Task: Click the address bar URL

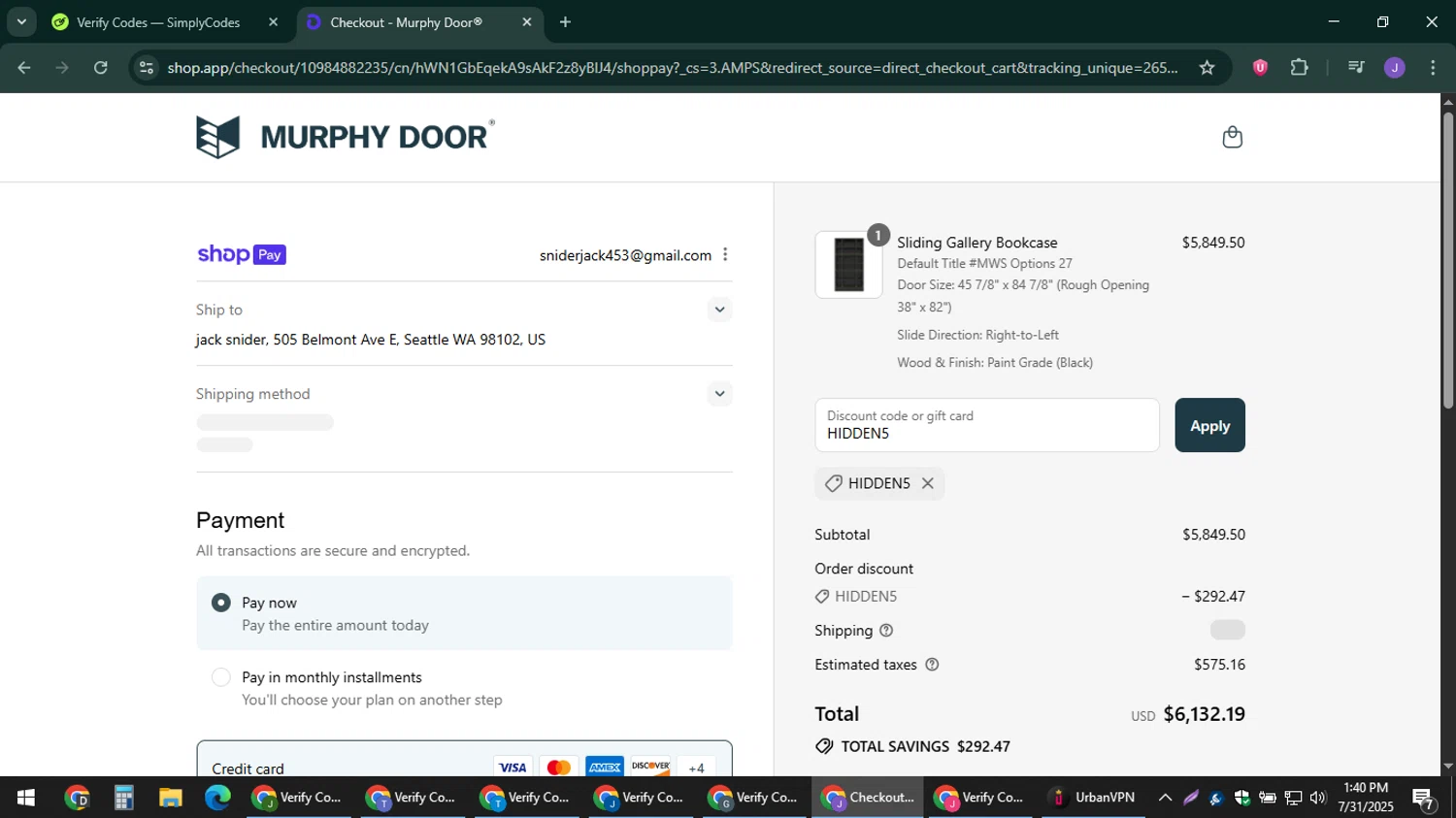Action: 672,68
